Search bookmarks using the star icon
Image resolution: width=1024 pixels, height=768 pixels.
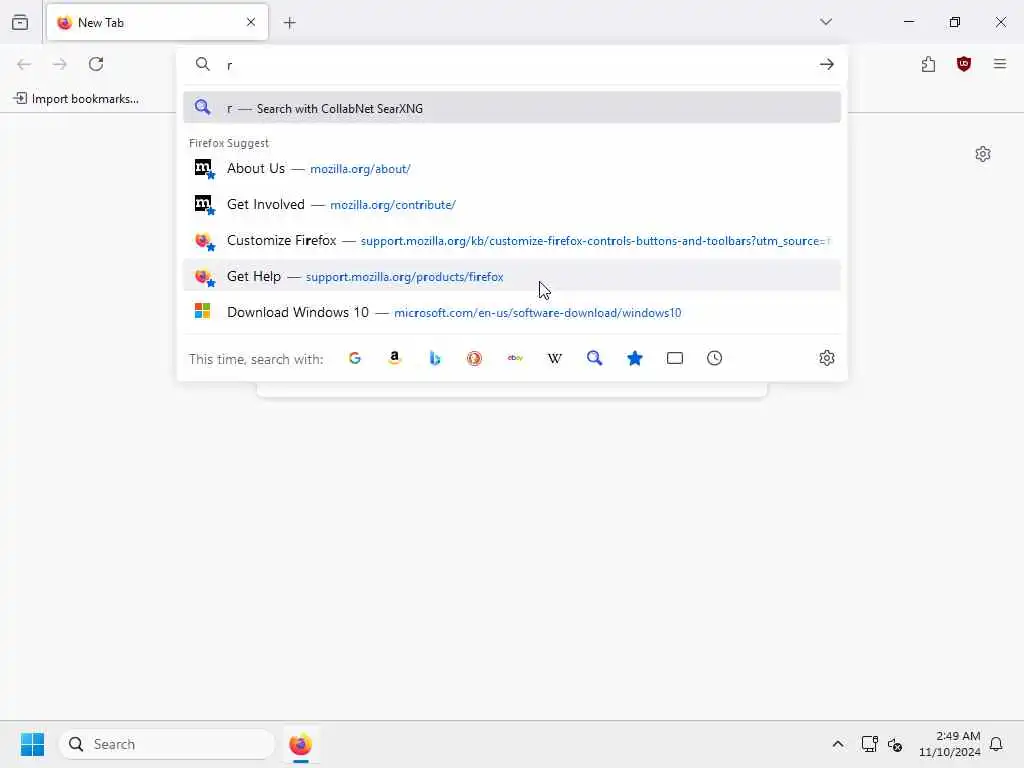635,358
